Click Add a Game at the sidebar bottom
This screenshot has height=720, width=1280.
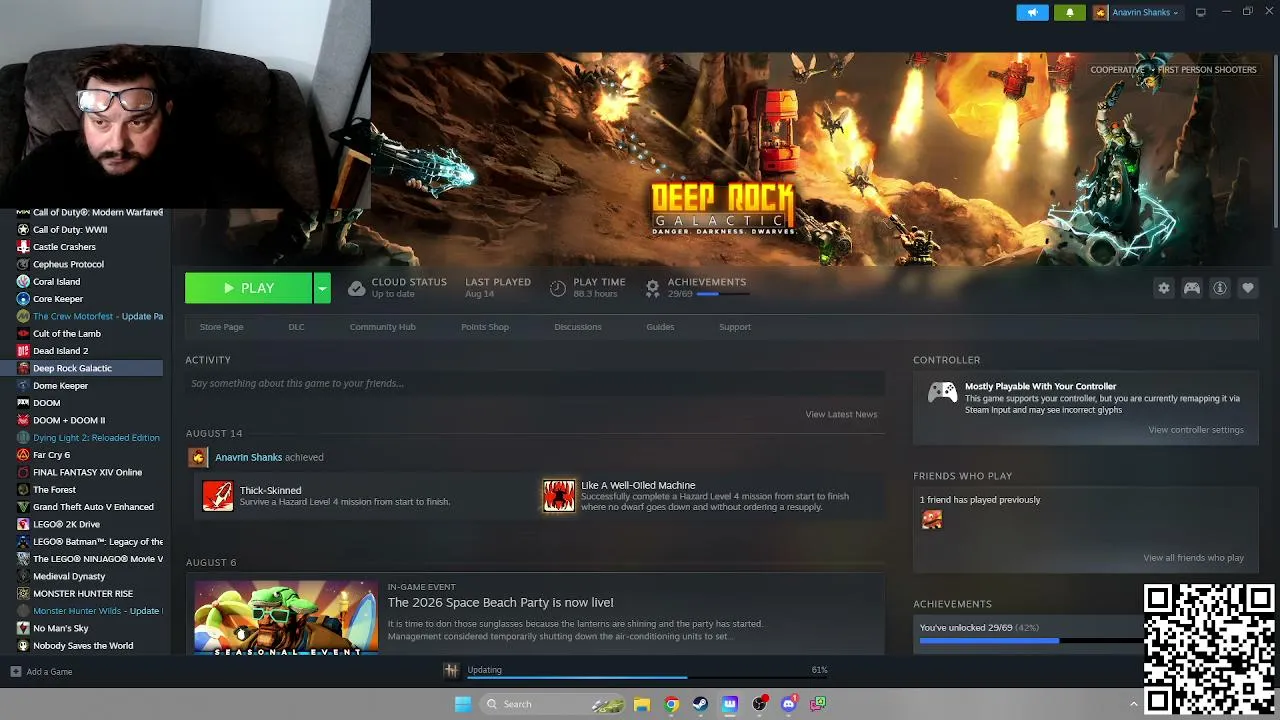(49, 672)
